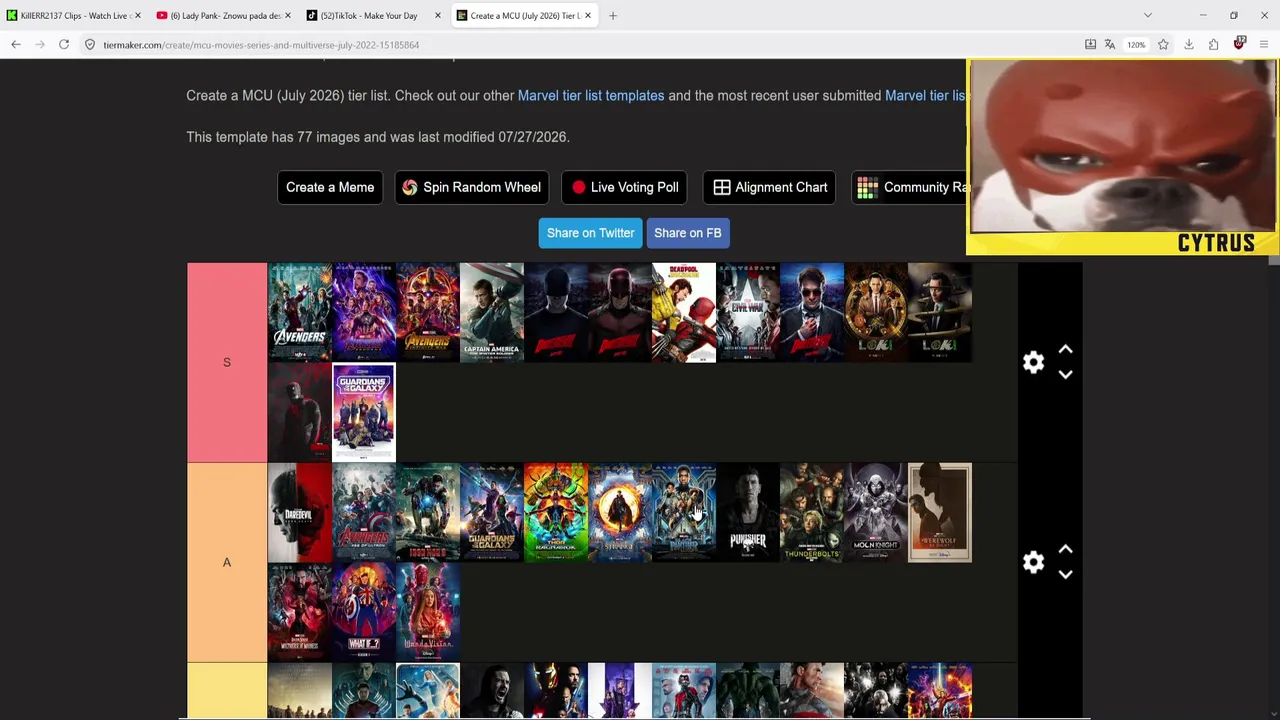Select the Punisher poster
Screen dimensions: 1280x720
[x=748, y=512]
